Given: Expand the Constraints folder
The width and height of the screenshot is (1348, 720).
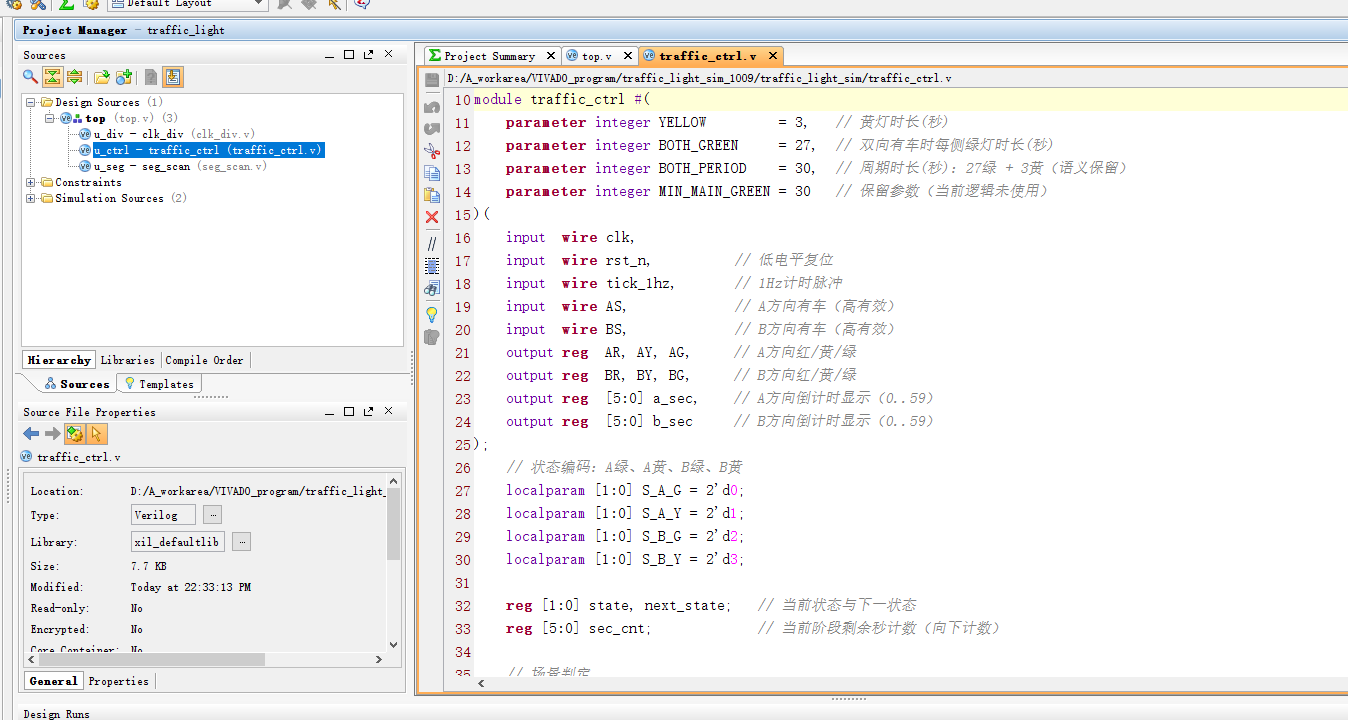Looking at the screenshot, I should pyautogui.click(x=31, y=182).
